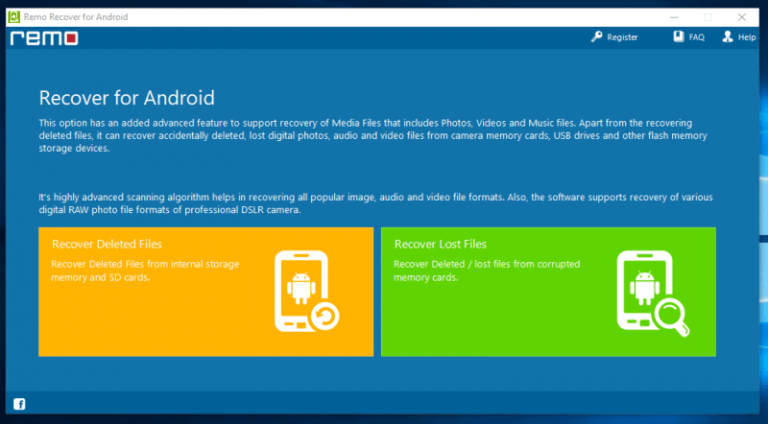Click the 'internal storage memory and SD cards' description
The height and width of the screenshot is (424, 768).
pyautogui.click(x=145, y=271)
